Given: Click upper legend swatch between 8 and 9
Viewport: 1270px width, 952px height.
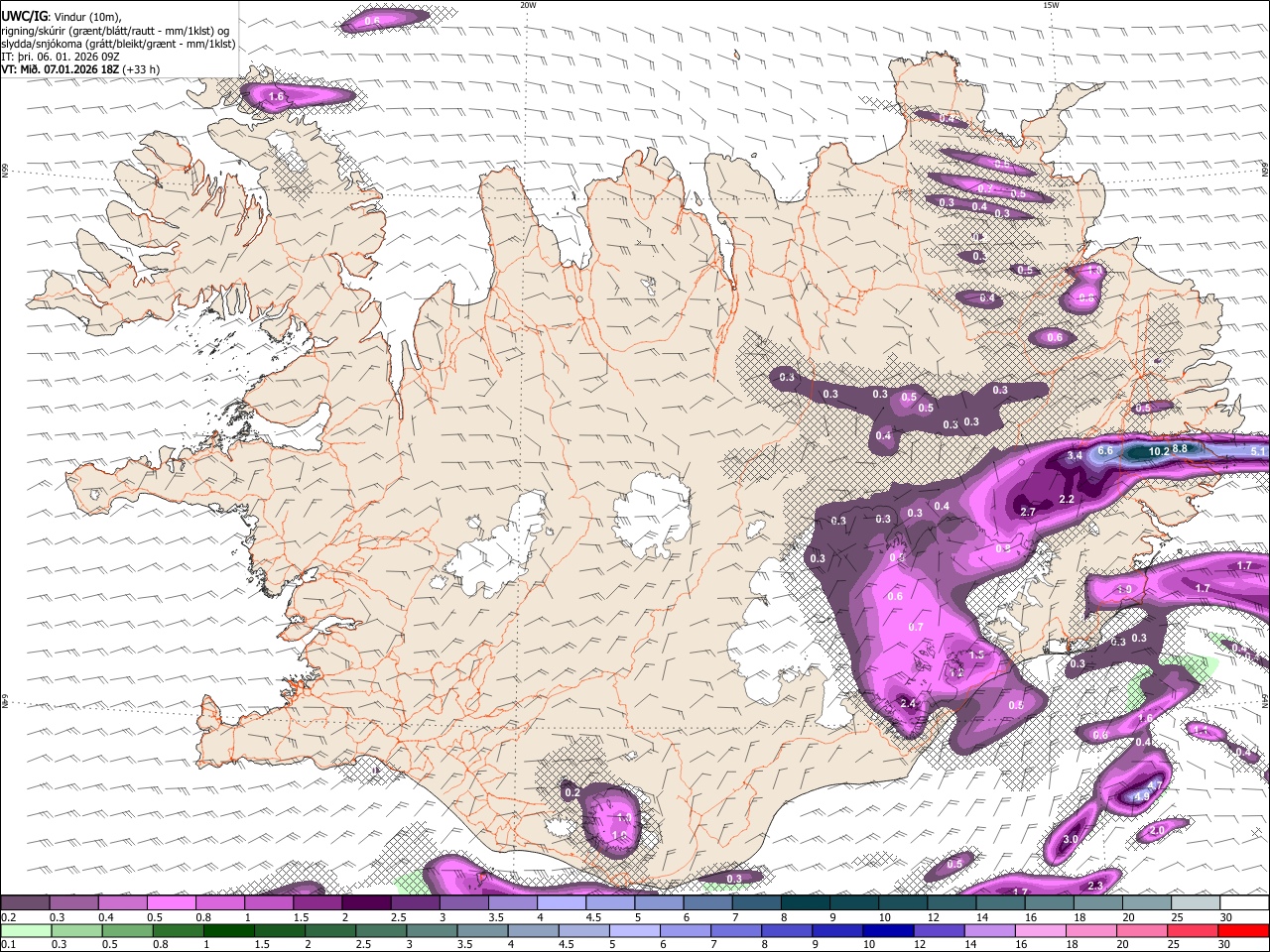Looking at the screenshot, I should point(805,903).
